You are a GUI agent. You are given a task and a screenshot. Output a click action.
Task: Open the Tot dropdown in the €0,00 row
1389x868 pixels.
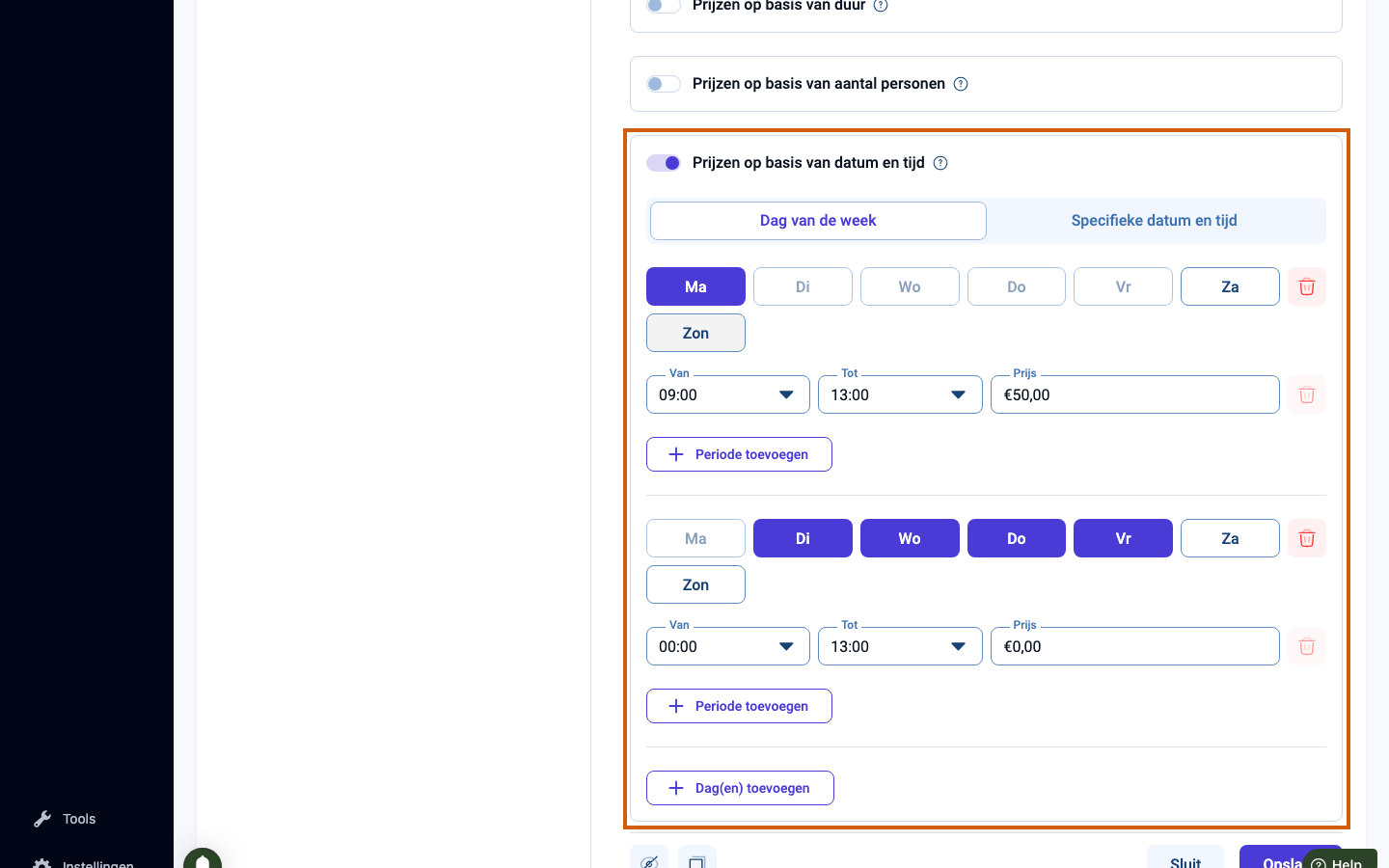tap(900, 646)
